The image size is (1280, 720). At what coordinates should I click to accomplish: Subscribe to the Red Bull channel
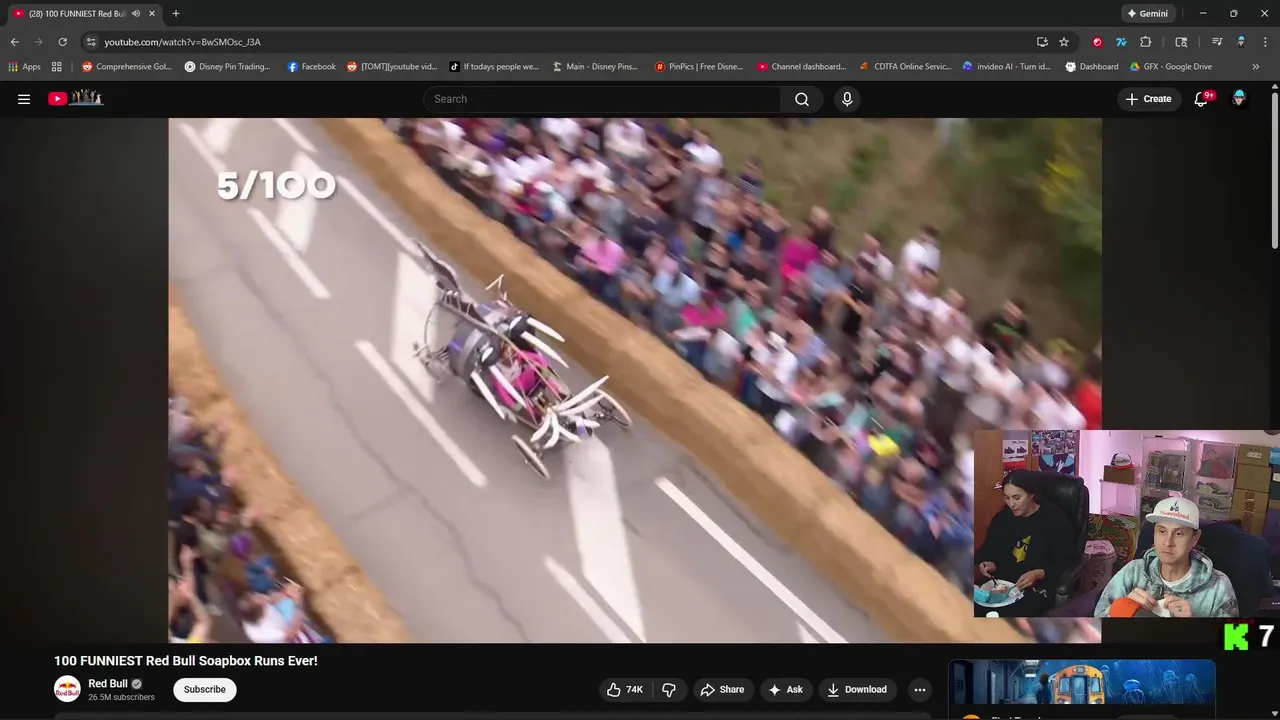(204, 689)
